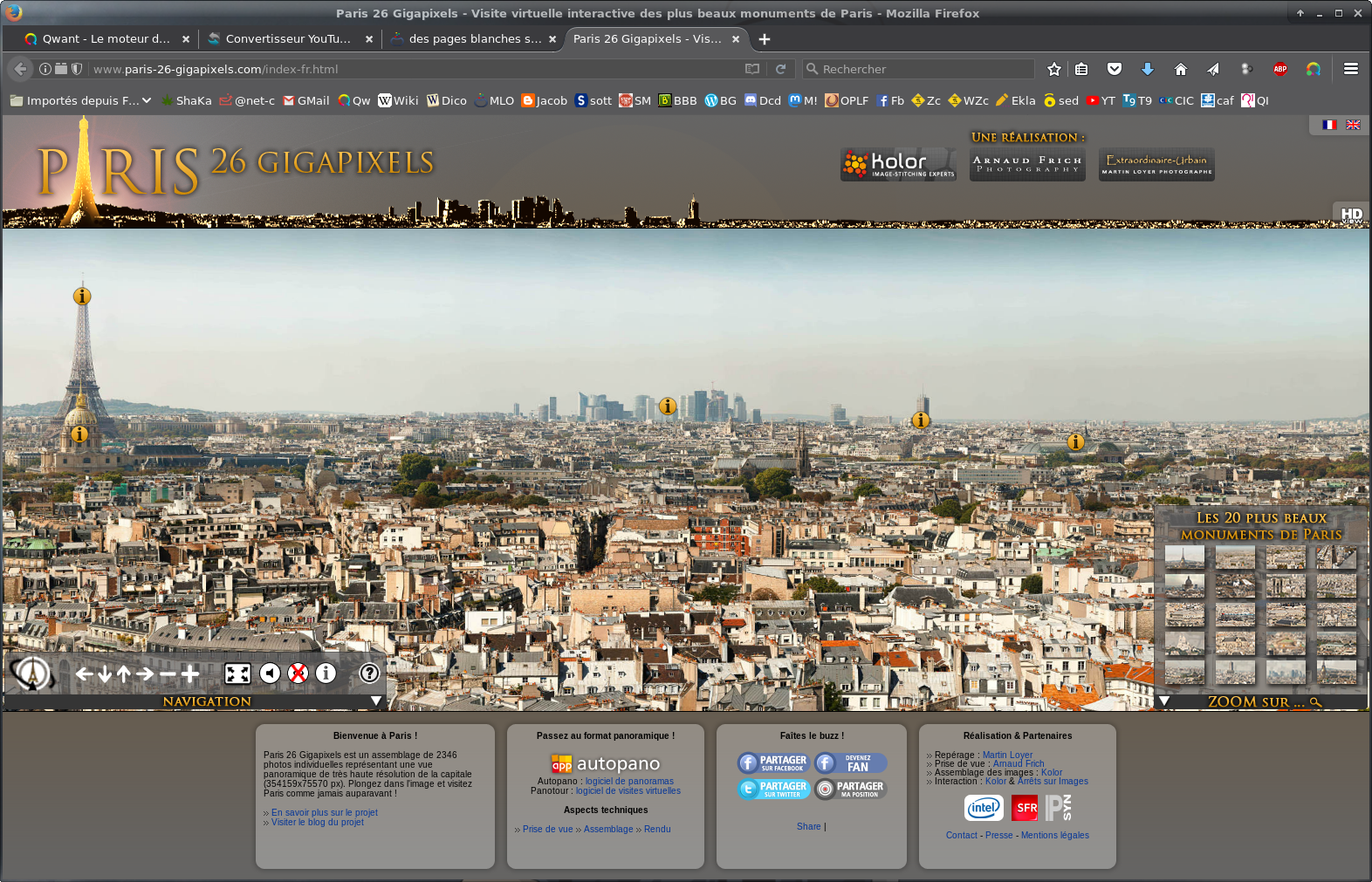Open the rightmost horizon info hotspot
Screen dimensions: 1372x882
point(1076,442)
